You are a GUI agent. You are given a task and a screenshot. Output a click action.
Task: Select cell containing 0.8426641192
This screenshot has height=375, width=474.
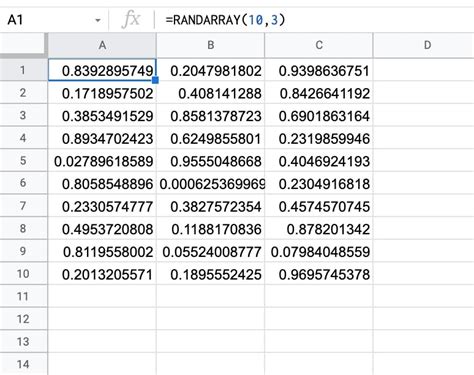(x=319, y=93)
